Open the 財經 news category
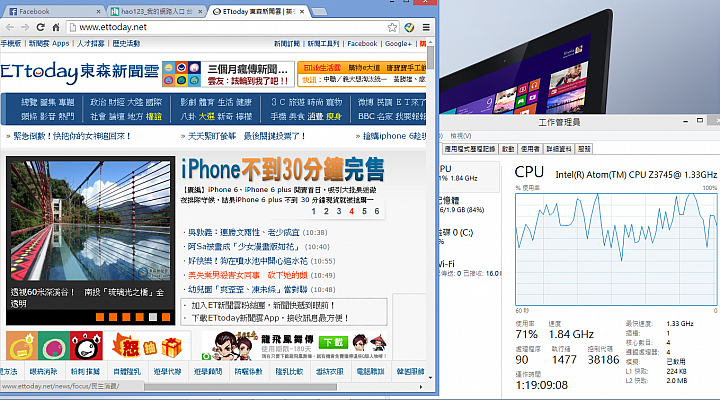The width and height of the screenshot is (720, 400). pyautogui.click(x=117, y=102)
